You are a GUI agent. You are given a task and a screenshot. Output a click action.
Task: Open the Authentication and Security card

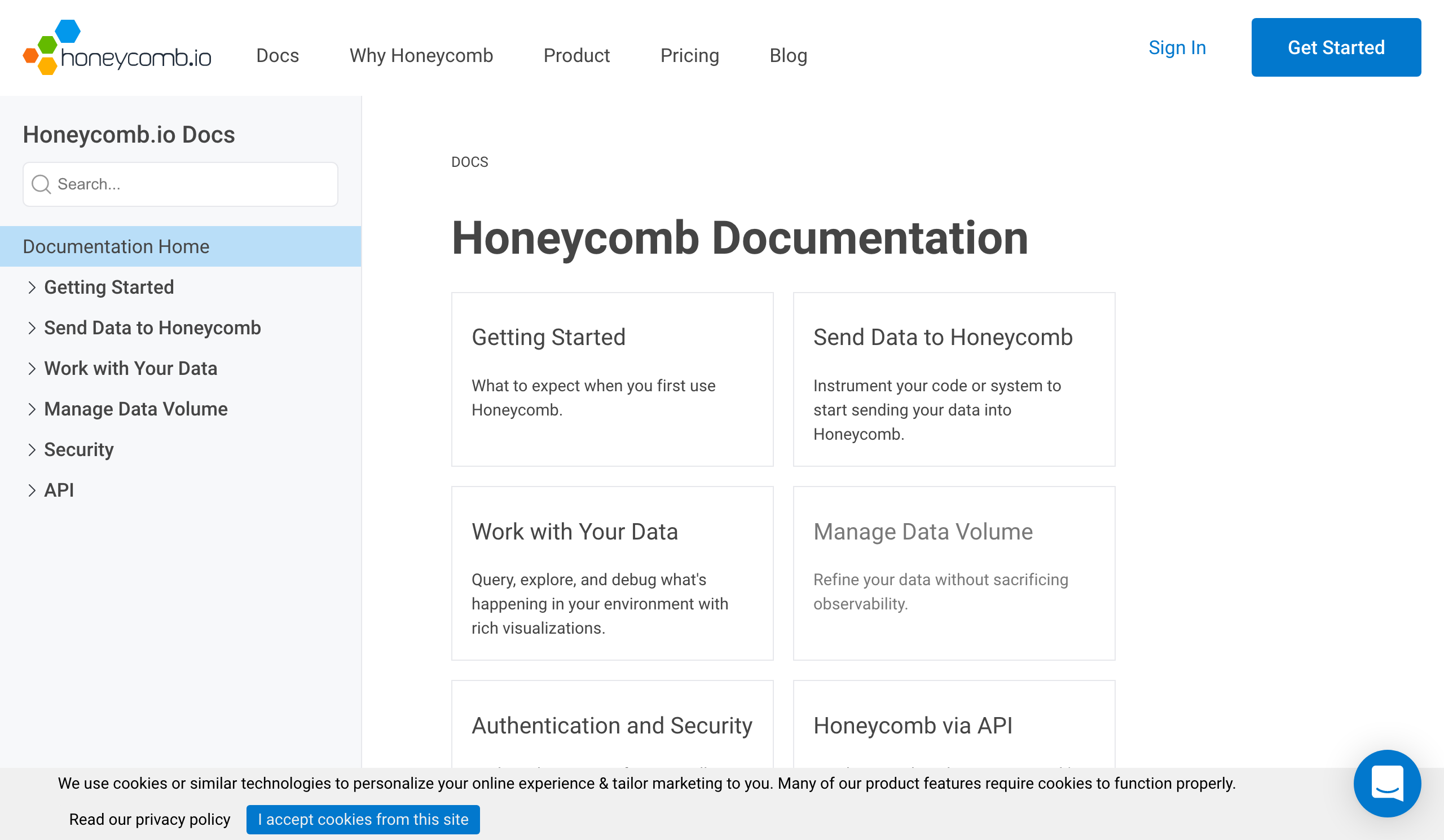pyautogui.click(x=612, y=725)
